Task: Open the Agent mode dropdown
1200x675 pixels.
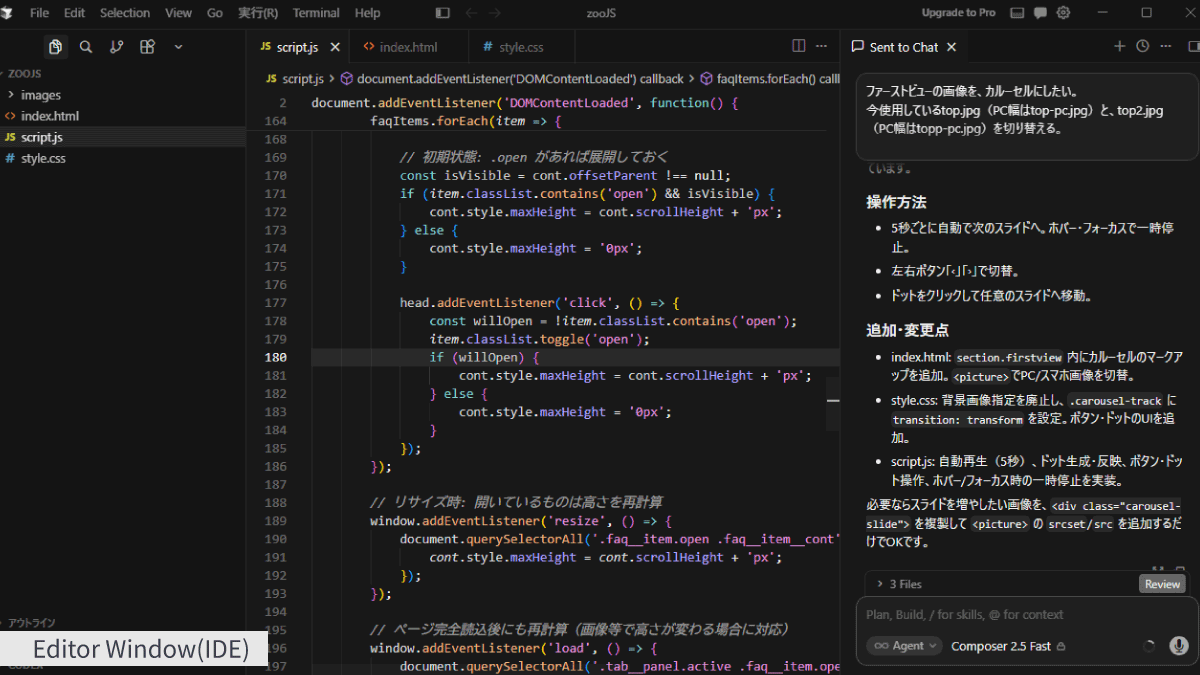Action: (904, 646)
